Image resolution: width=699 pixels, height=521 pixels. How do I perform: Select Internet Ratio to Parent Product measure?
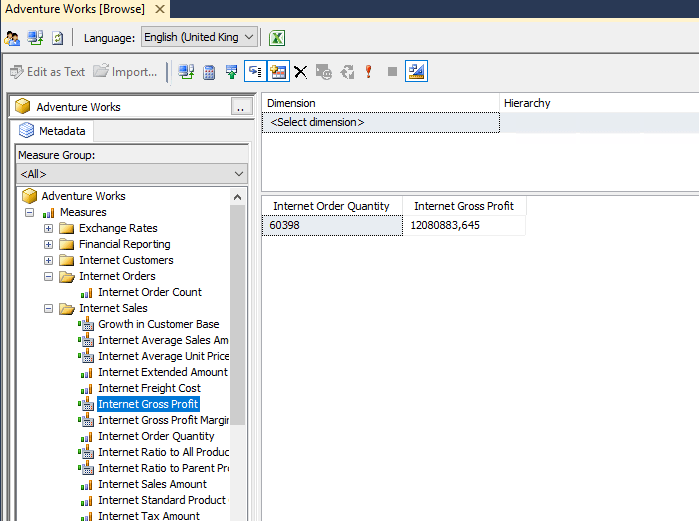click(163, 469)
